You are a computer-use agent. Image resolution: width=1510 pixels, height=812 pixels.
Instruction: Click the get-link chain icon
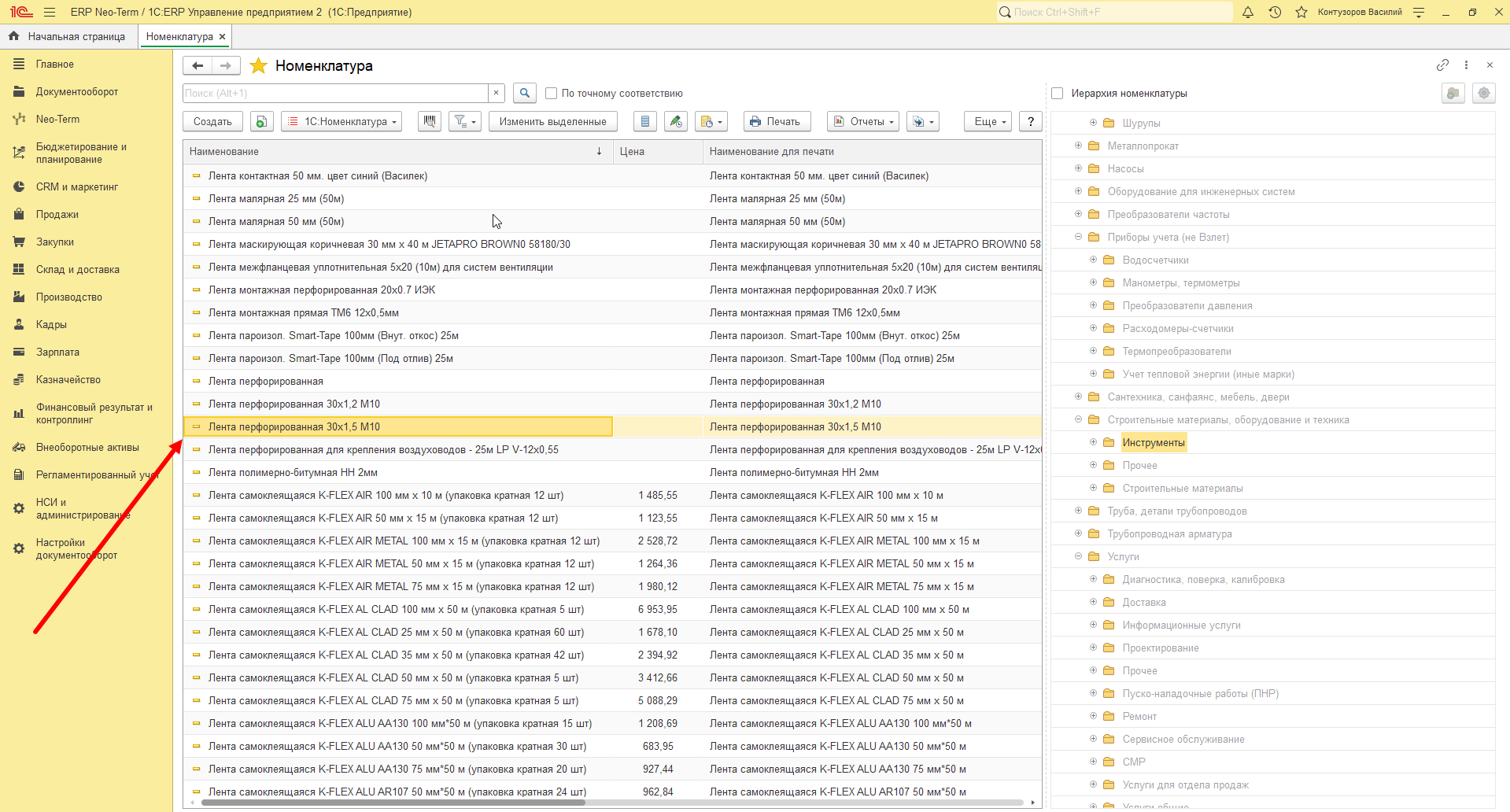(1442, 65)
